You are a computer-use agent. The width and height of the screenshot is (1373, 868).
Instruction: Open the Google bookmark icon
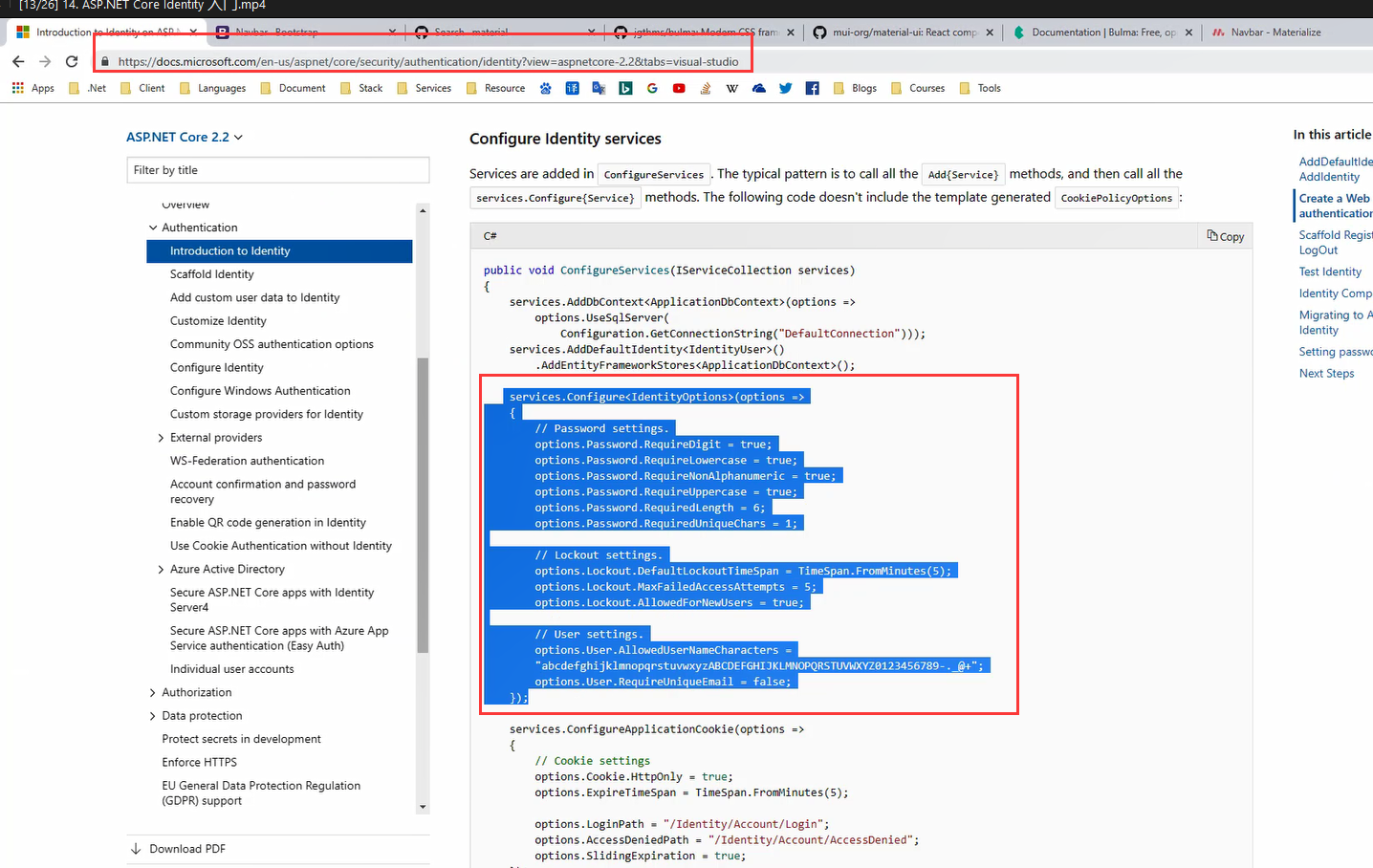(652, 88)
